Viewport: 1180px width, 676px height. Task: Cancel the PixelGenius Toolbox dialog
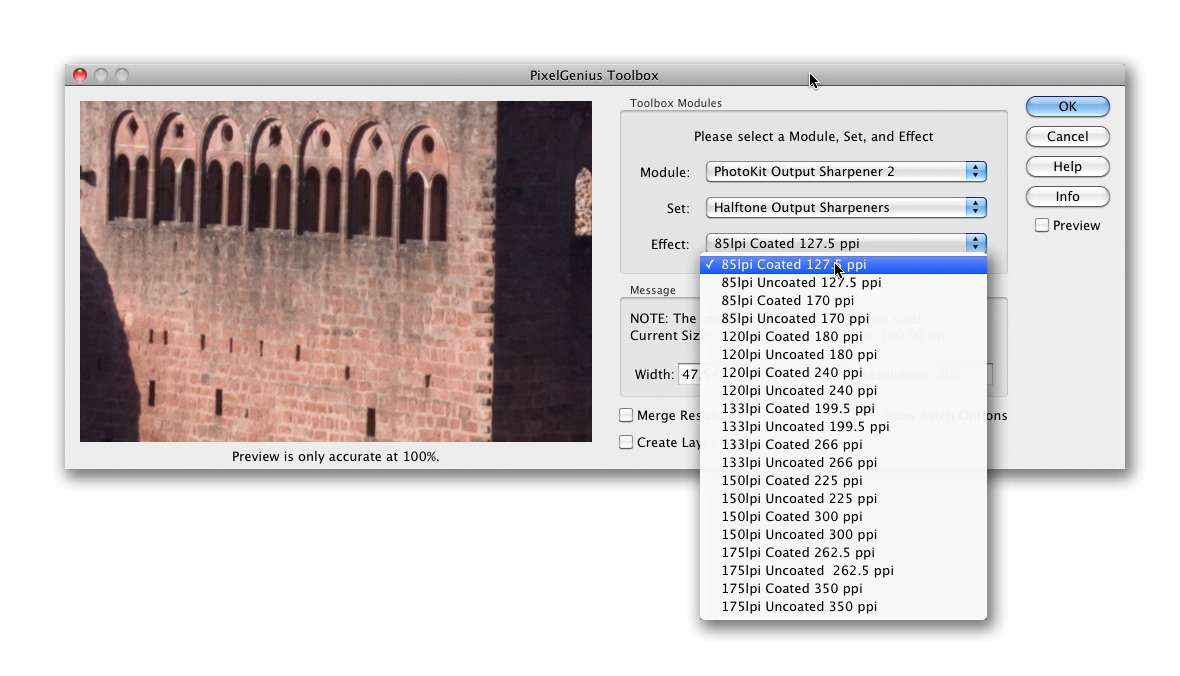click(1067, 136)
